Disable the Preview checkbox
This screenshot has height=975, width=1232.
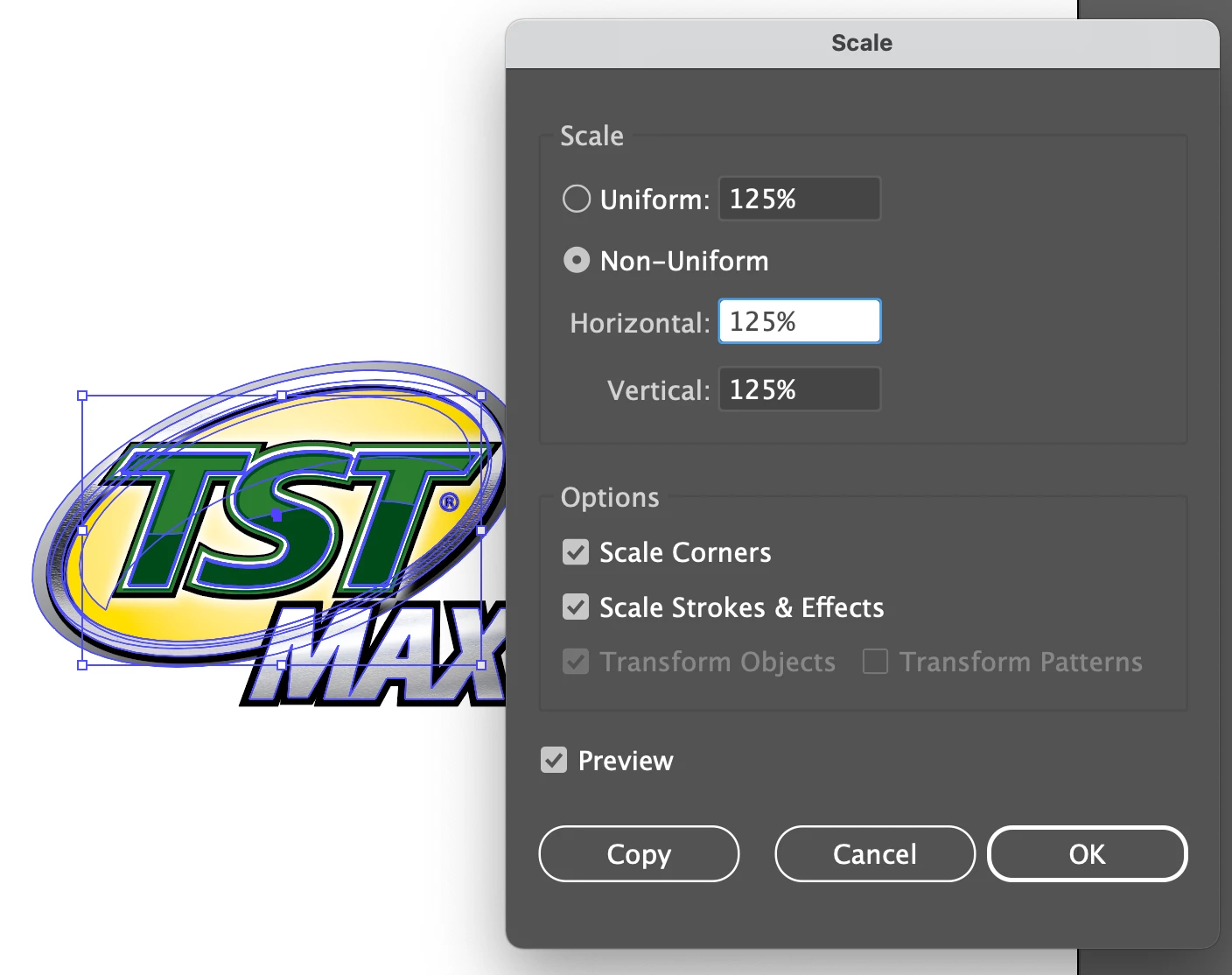point(554,760)
